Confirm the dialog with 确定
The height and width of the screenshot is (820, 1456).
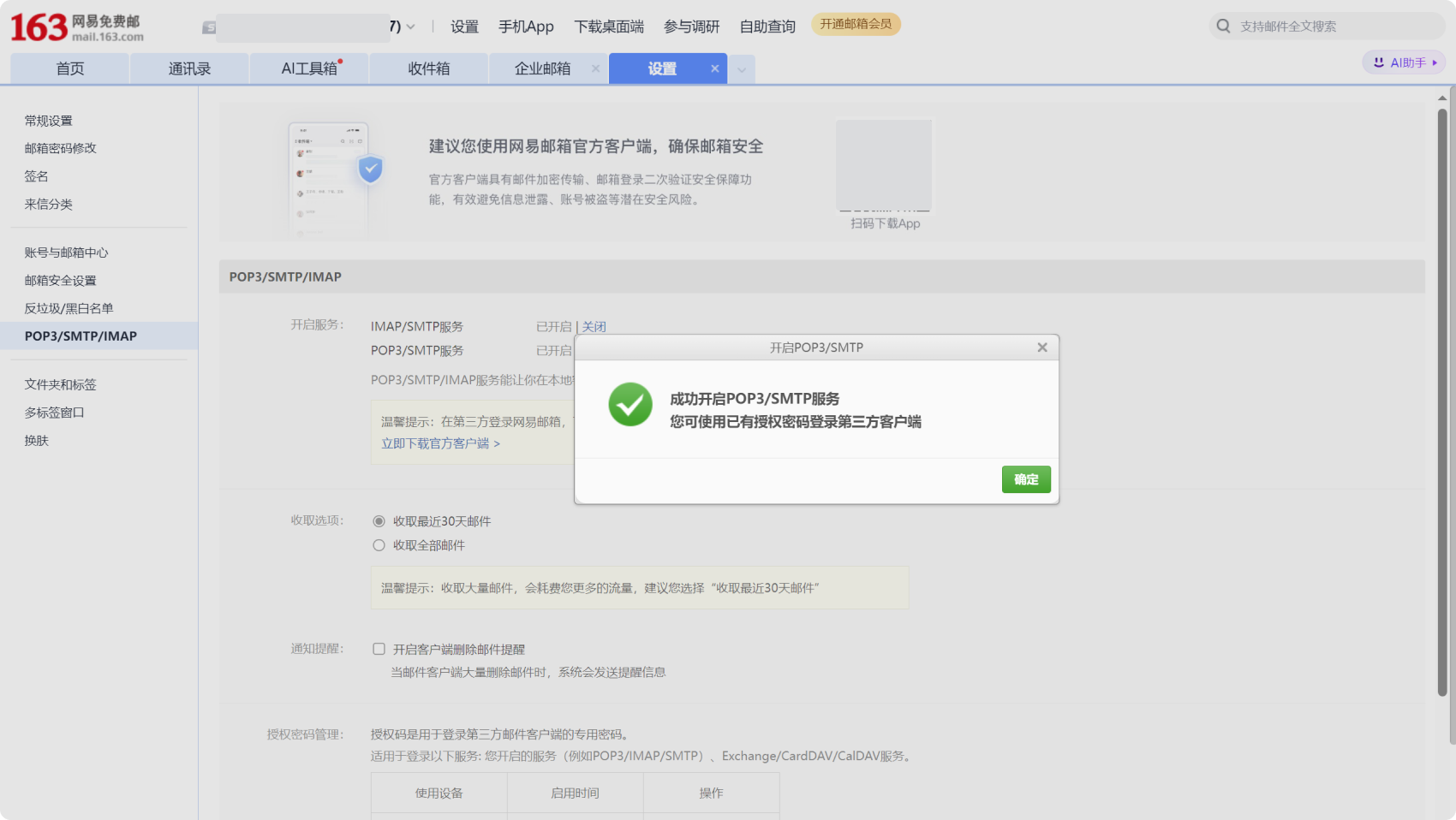[1025, 479]
